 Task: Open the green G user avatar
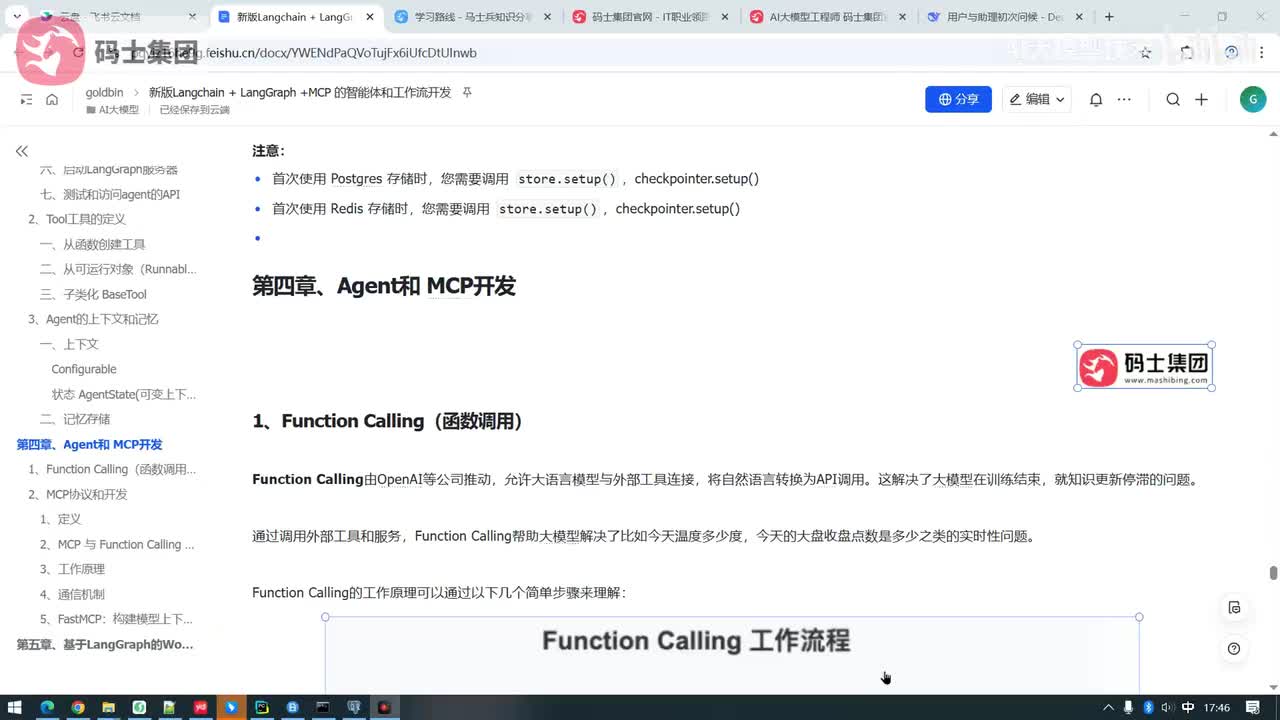tap(1252, 99)
